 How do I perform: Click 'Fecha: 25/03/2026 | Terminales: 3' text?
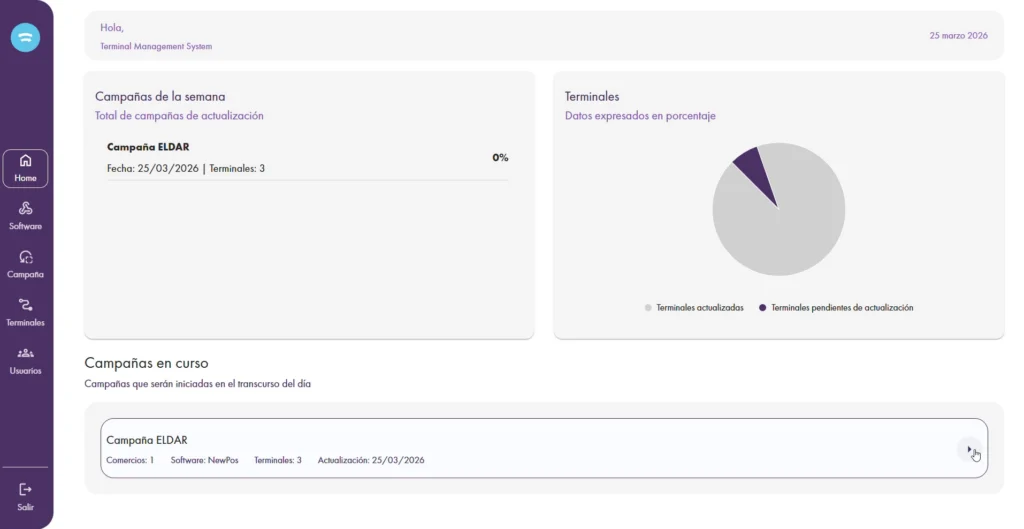click(x=186, y=168)
